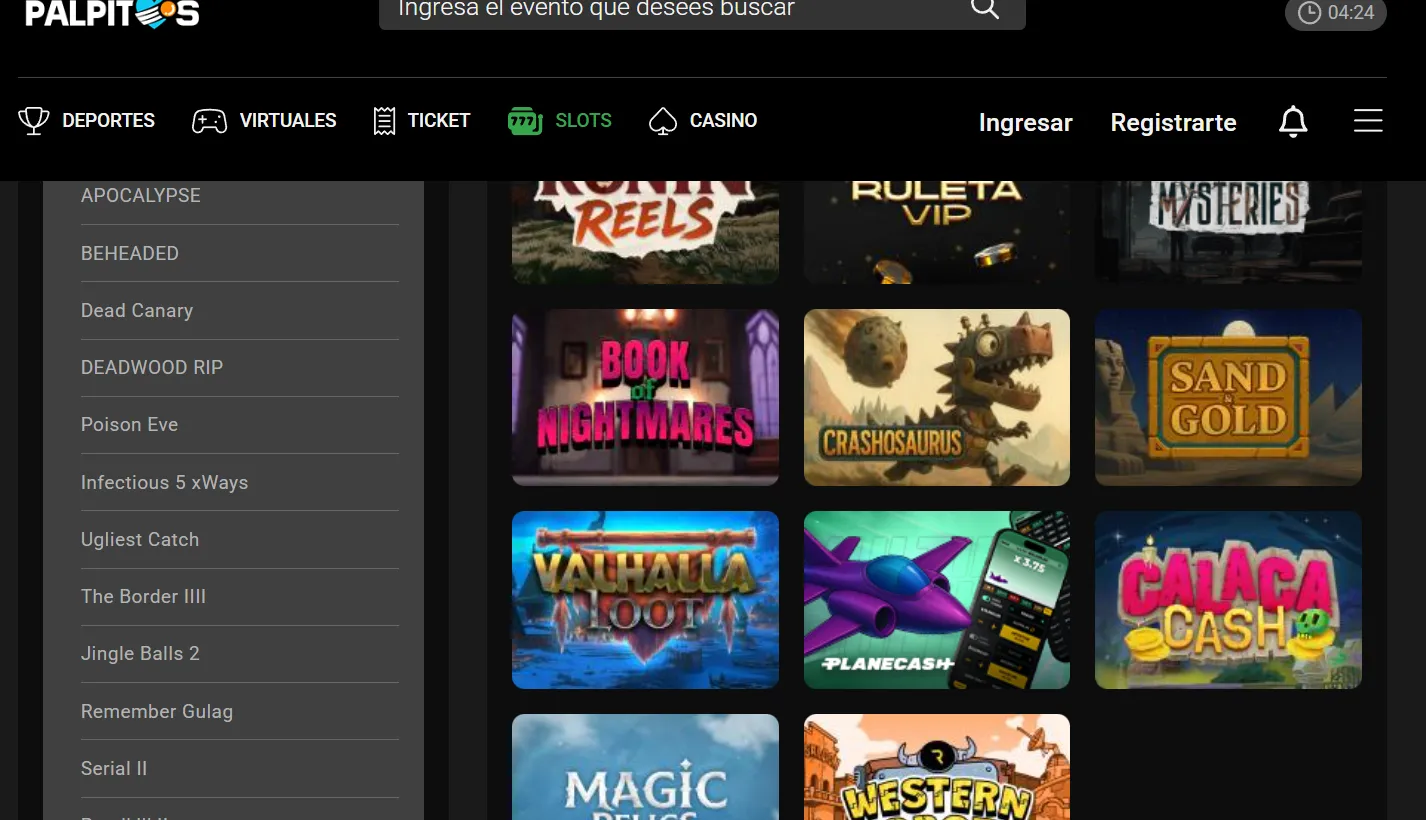
Task: Click the Casino spade icon
Action: tap(663, 121)
